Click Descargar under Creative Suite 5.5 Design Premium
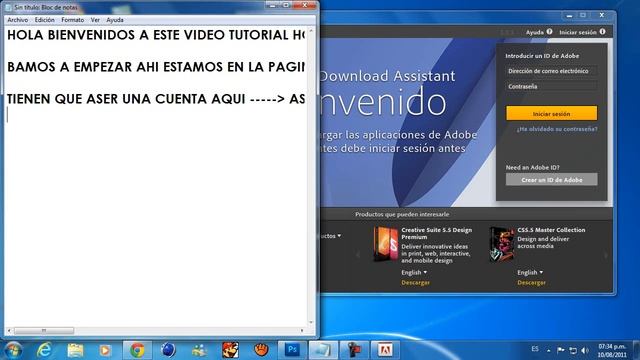 416,282
